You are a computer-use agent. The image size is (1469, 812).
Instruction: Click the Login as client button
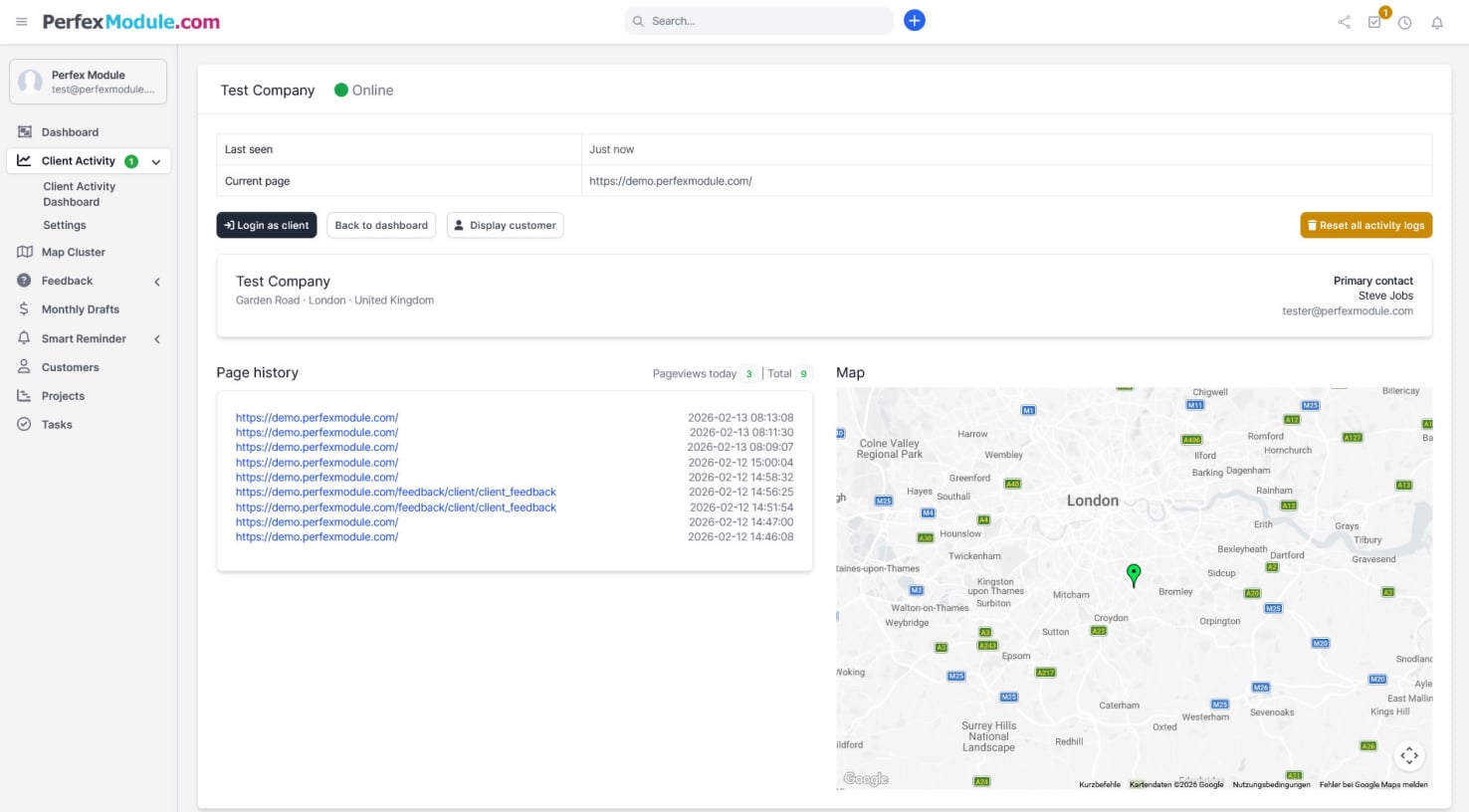pyautogui.click(x=266, y=225)
